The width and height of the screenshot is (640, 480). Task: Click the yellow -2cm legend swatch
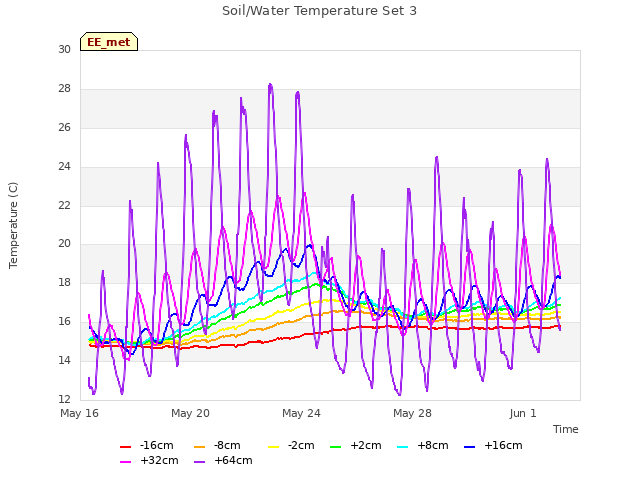tap(273, 447)
